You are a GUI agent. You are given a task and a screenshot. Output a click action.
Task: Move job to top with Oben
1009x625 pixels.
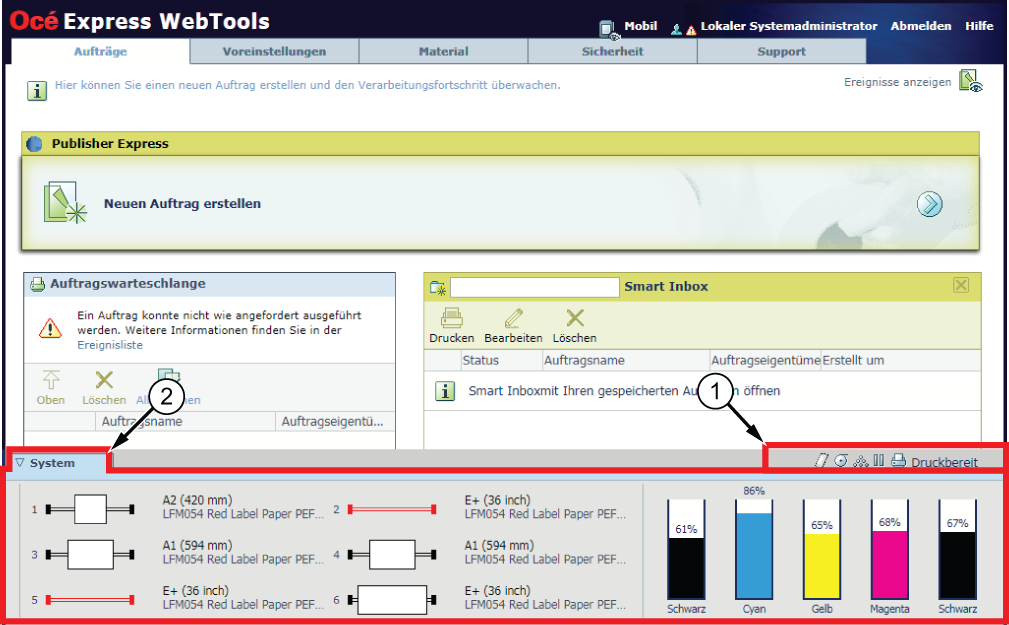pyautogui.click(x=51, y=388)
